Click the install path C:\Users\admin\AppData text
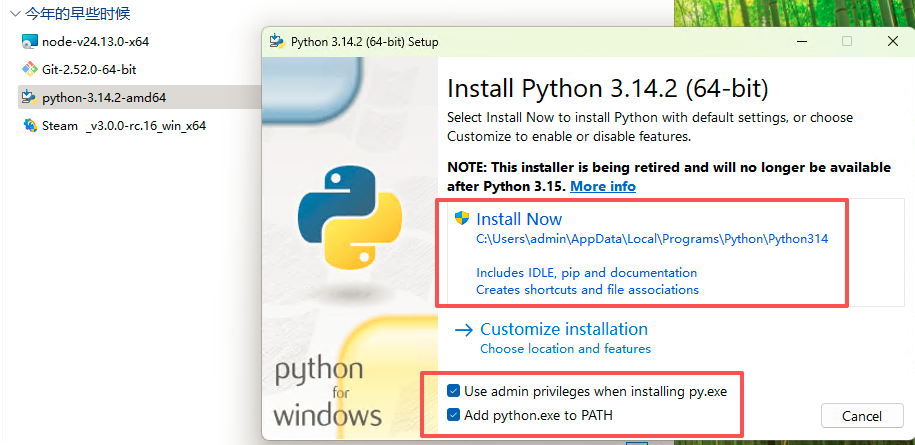This screenshot has height=445, width=915. coord(652,239)
